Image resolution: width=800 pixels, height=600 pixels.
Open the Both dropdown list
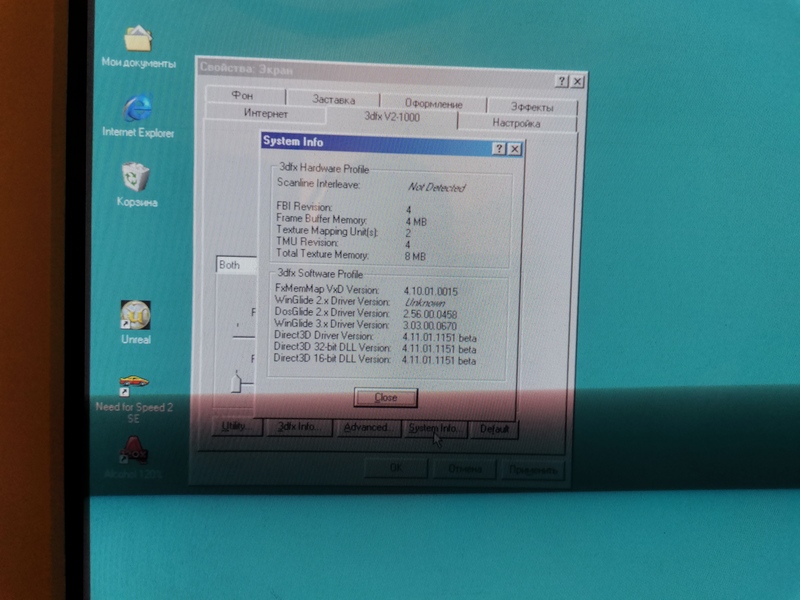tap(236, 265)
